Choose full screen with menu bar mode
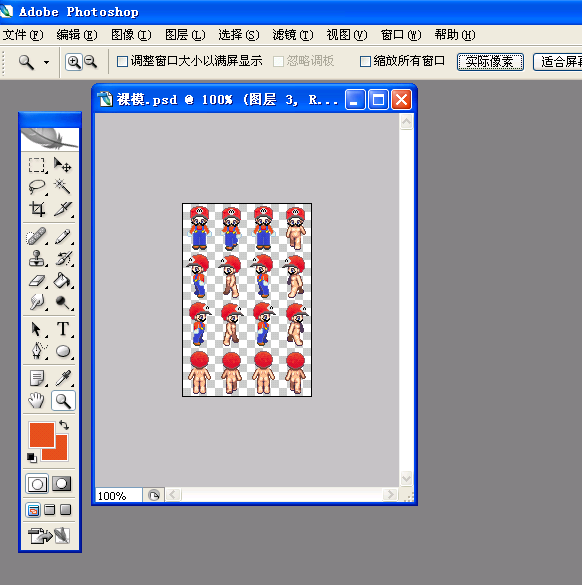This screenshot has height=585, width=582. click(50, 510)
